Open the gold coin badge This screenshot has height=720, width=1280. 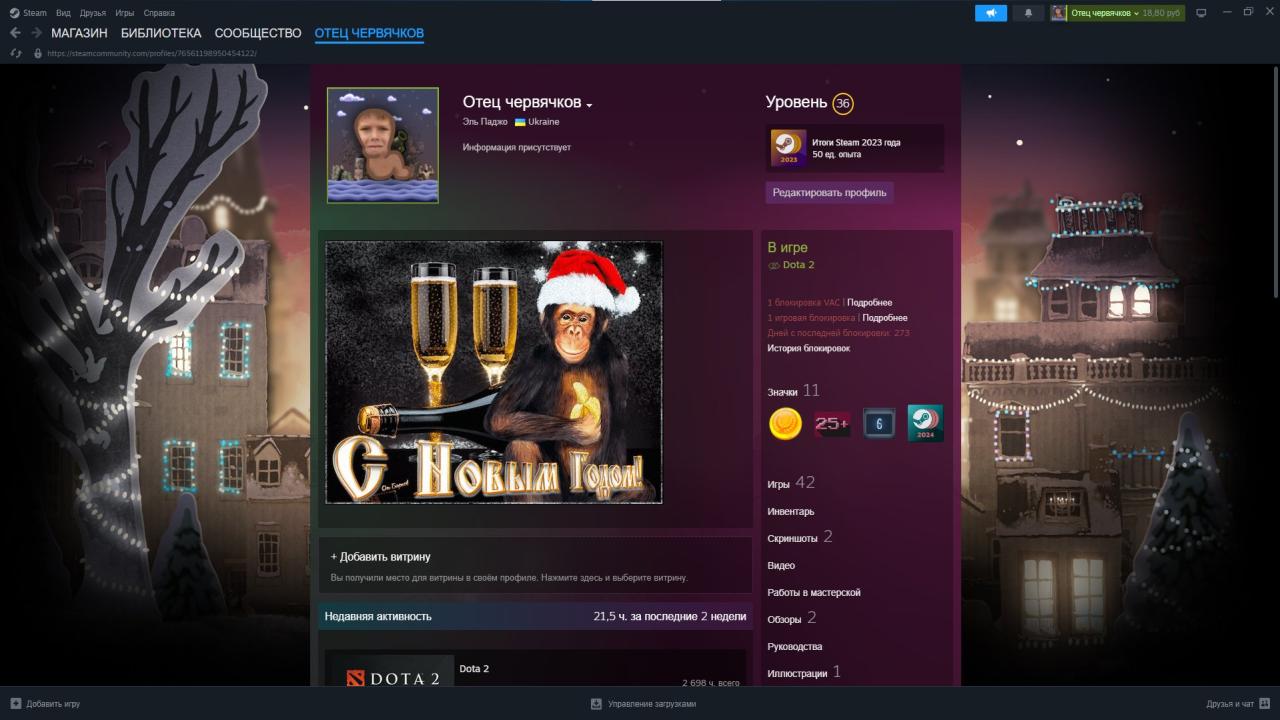pos(785,424)
